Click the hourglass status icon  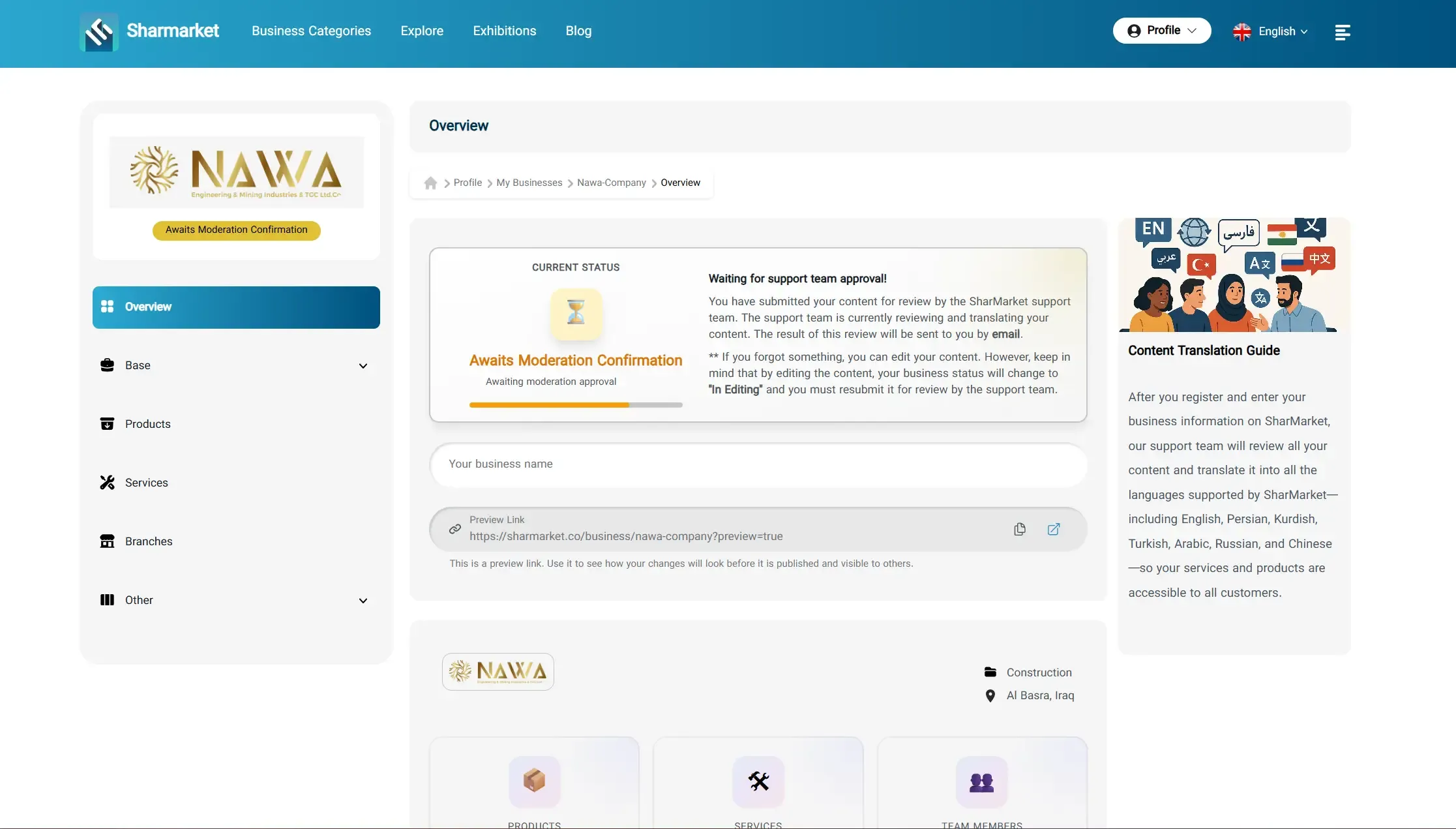[576, 313]
